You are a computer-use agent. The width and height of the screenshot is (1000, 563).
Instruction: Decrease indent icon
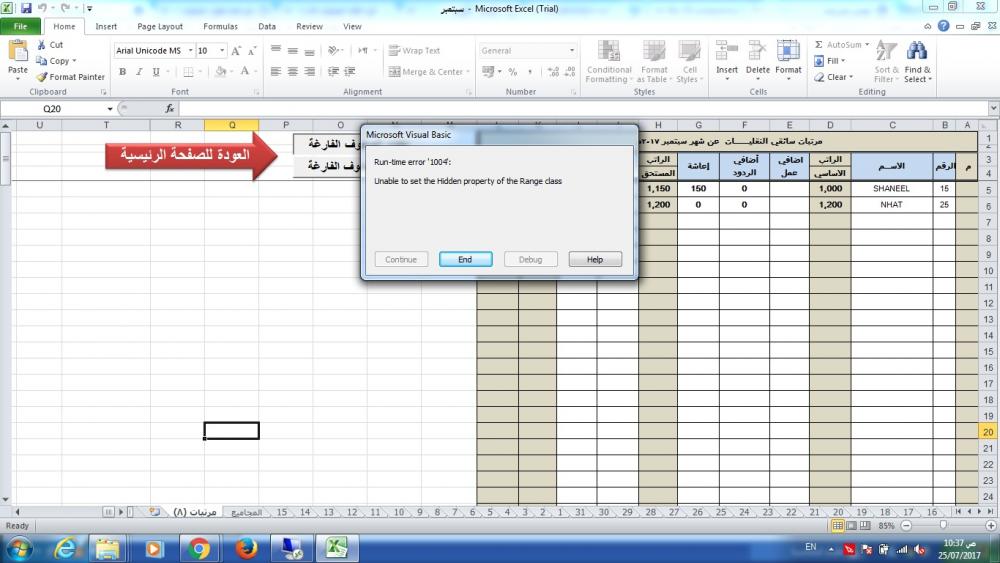click(x=333, y=71)
